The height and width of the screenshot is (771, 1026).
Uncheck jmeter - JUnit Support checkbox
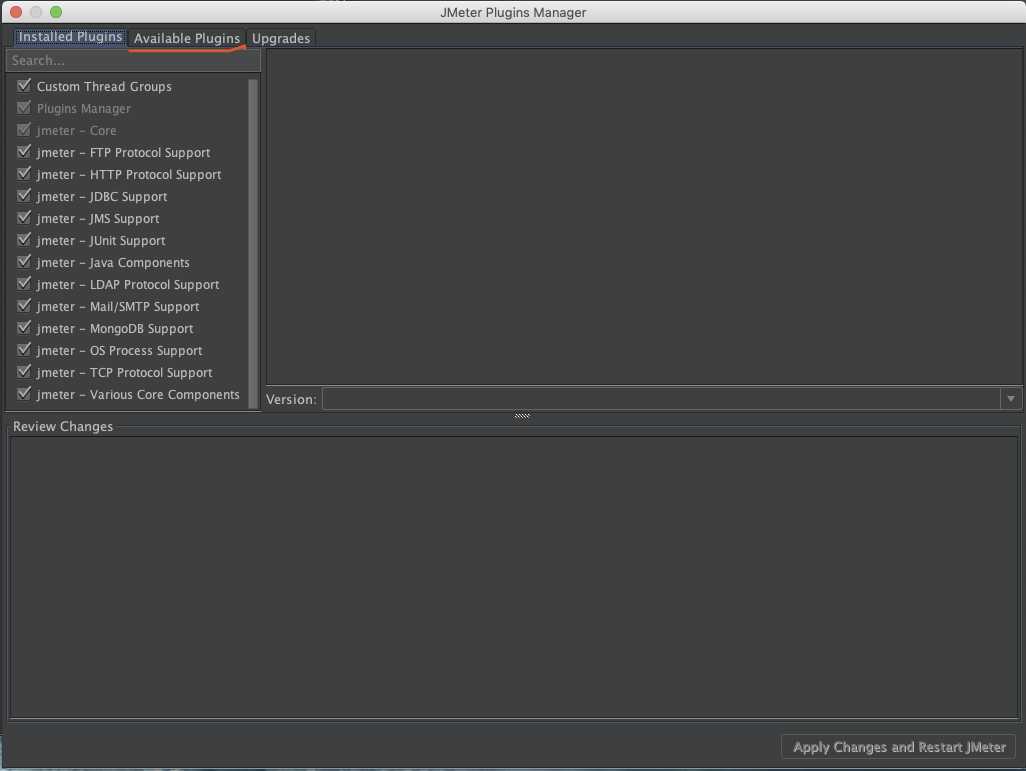(x=24, y=240)
